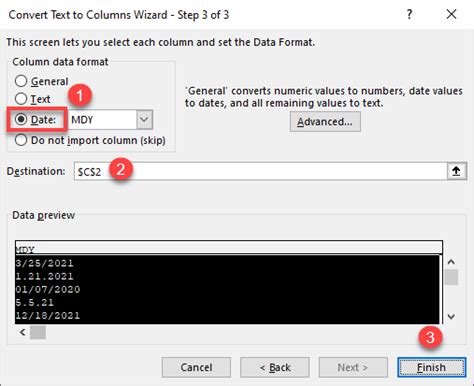Click the 1.21.2021 preview row

(x=227, y=276)
